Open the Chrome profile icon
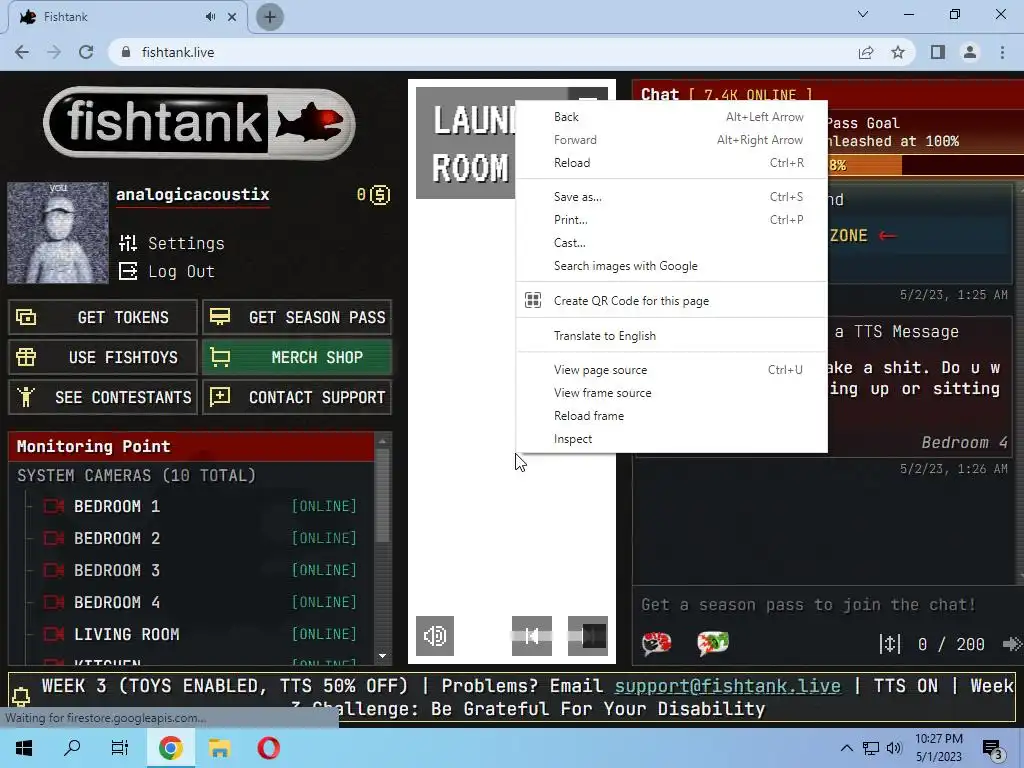This screenshot has height=768, width=1024. 970,52
